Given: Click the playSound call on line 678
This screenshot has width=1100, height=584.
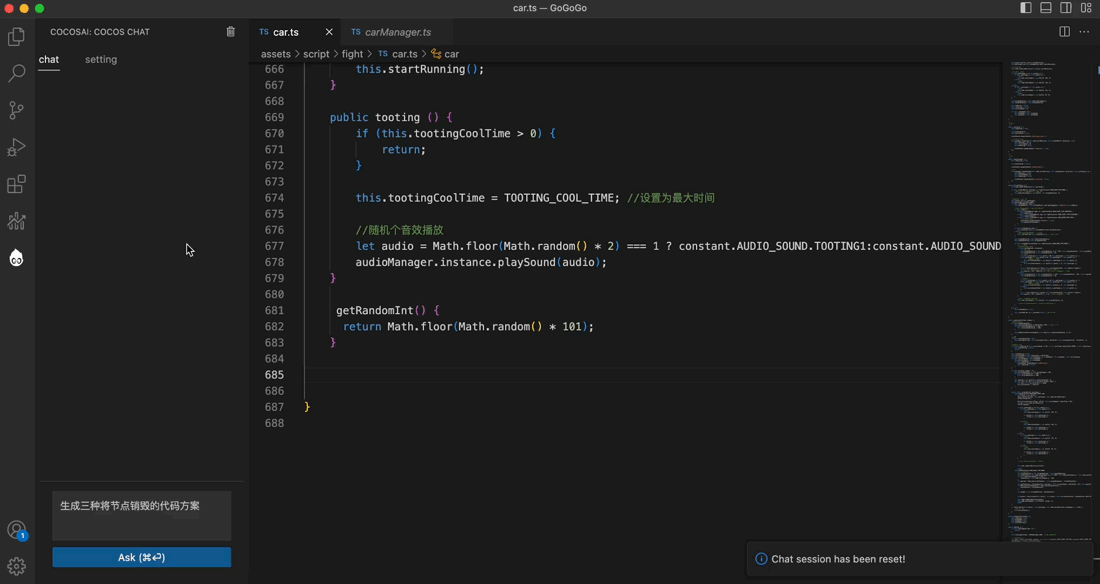Looking at the screenshot, I should pyautogui.click(x=526, y=263).
